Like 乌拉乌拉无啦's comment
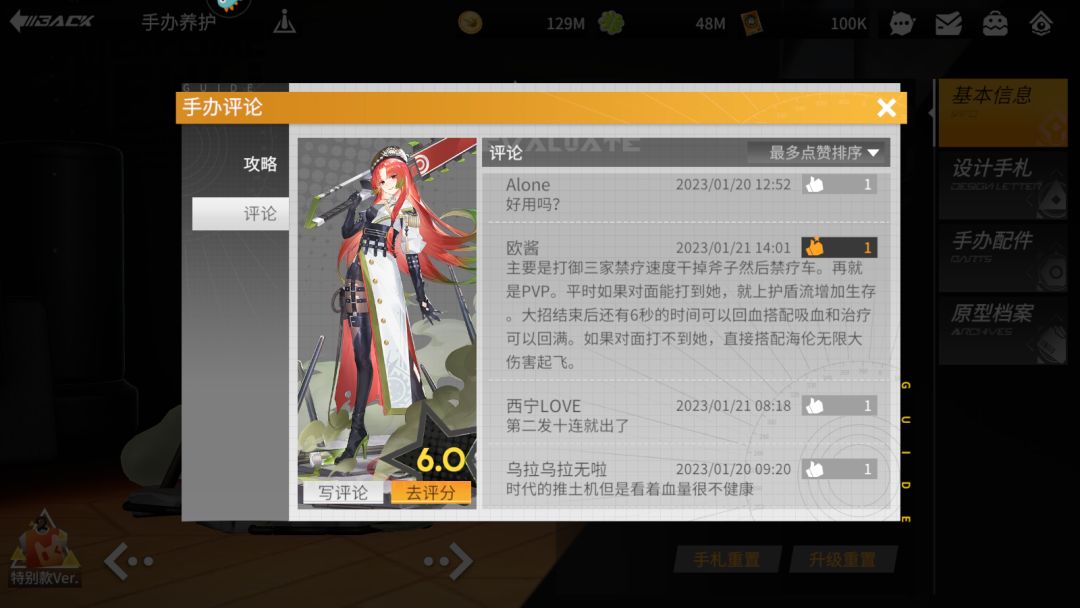Screen dimensions: 1080x608 pyautogui.click(x=839, y=469)
